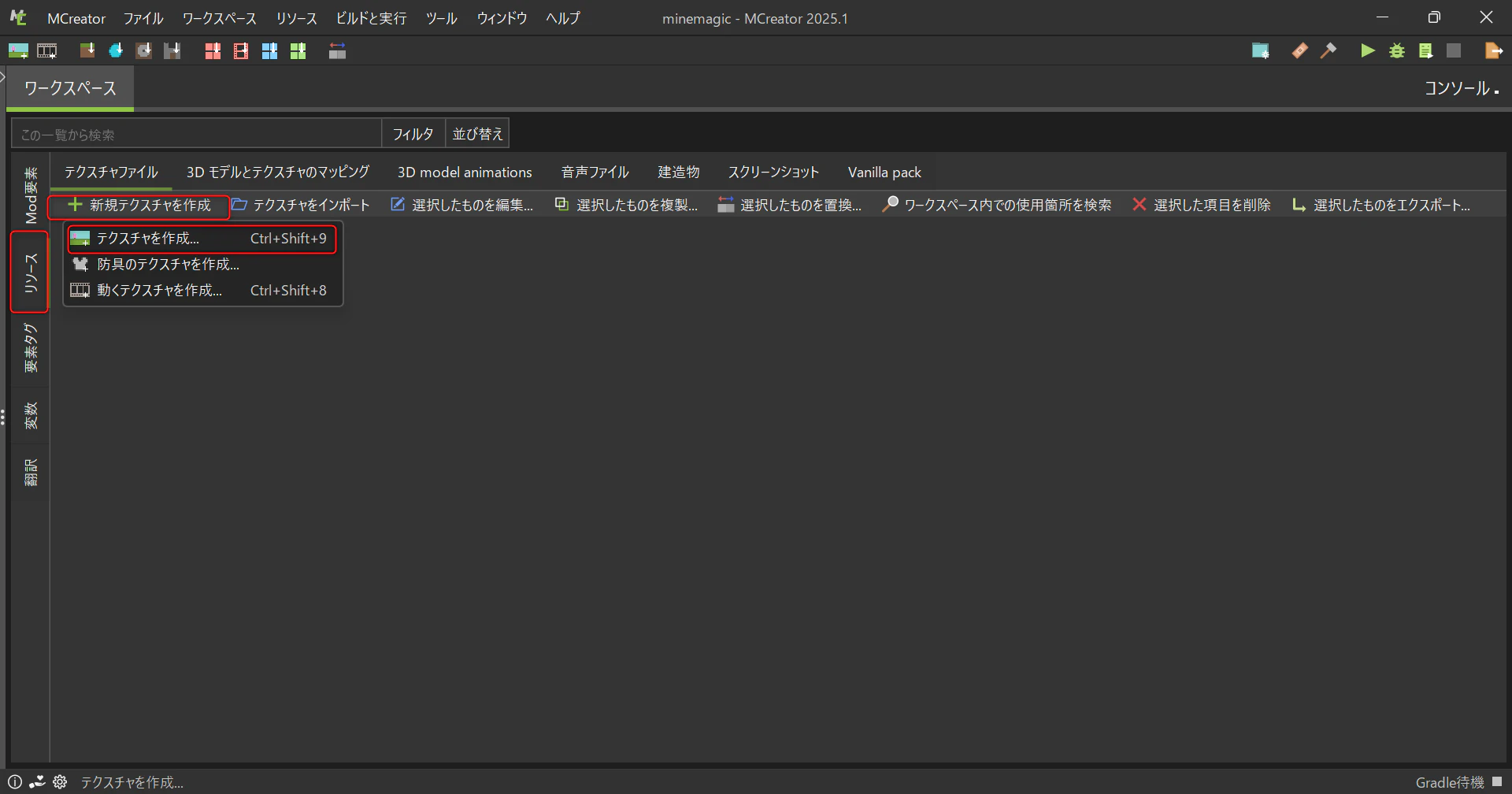Open the フィルタ dropdown
Screen dimensions: 1512x794
[413, 134]
